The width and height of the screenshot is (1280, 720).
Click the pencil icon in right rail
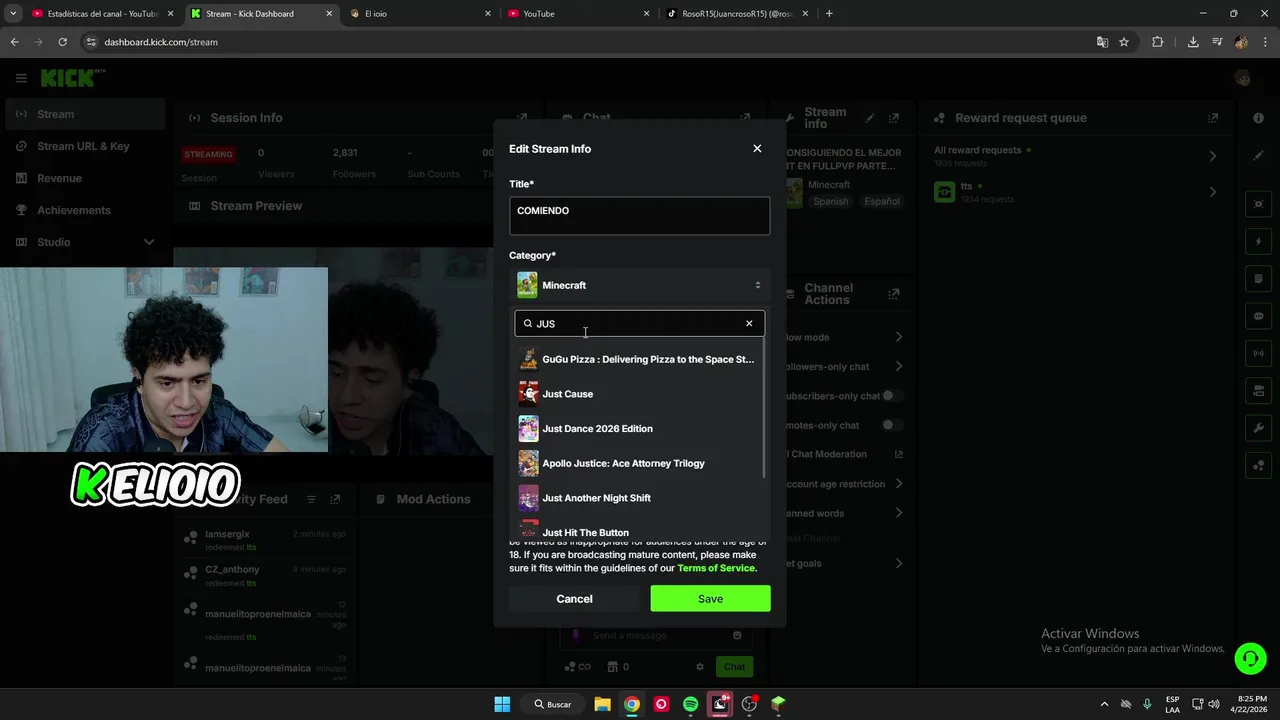coord(1259,156)
